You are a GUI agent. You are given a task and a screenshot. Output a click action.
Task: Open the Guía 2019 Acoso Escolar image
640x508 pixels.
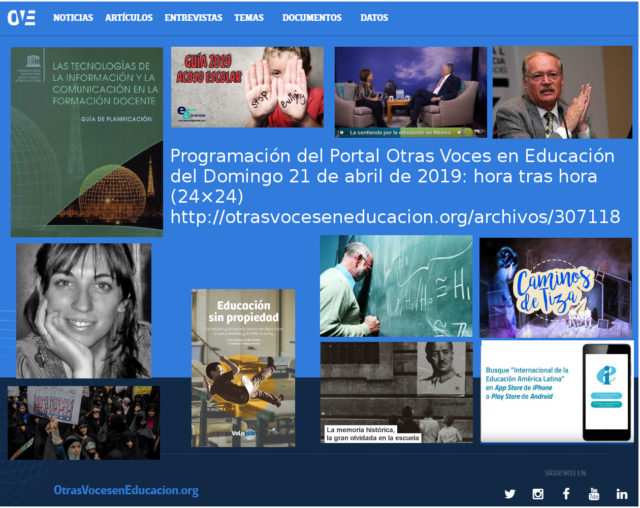247,87
